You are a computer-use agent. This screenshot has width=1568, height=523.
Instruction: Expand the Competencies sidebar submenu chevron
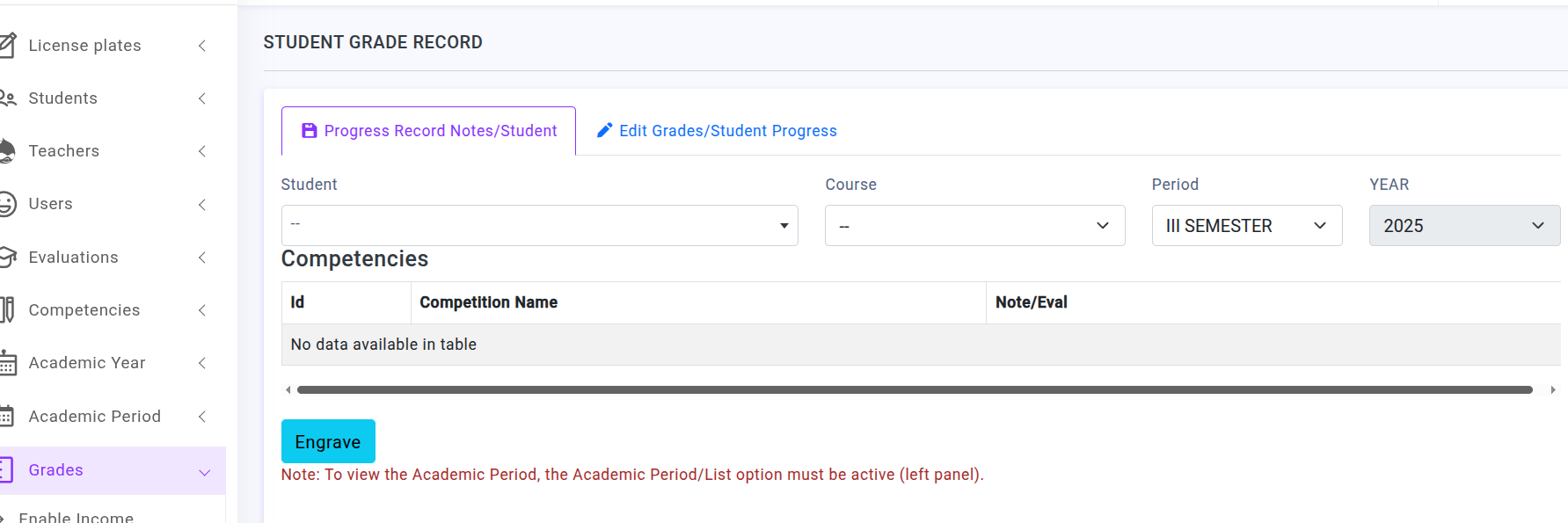(201, 310)
